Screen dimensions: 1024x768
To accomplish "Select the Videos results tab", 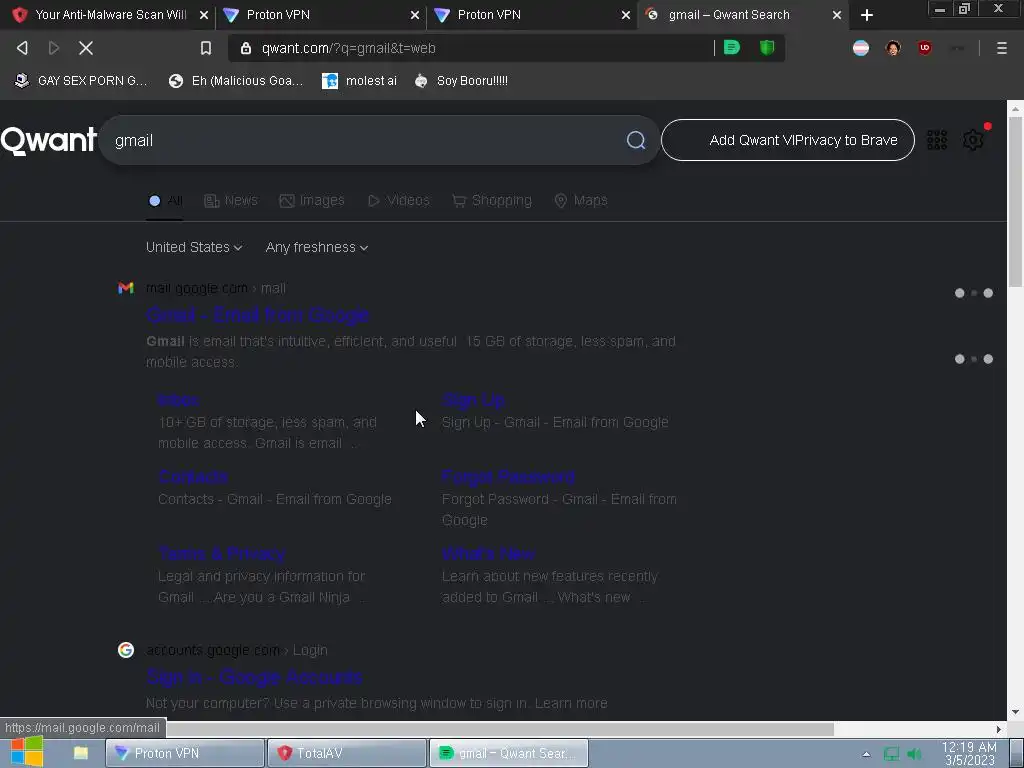I will tap(398, 200).
